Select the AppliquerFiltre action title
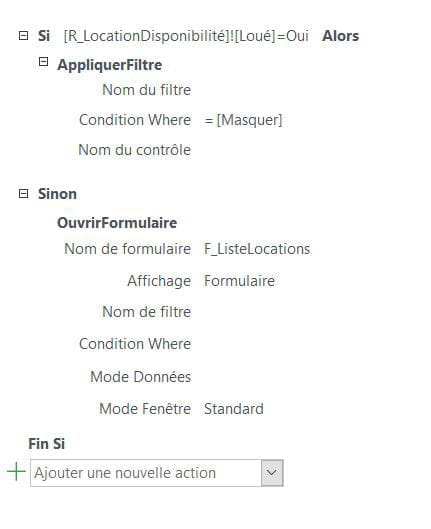Viewport: 431px width, 529px height. click(110, 65)
